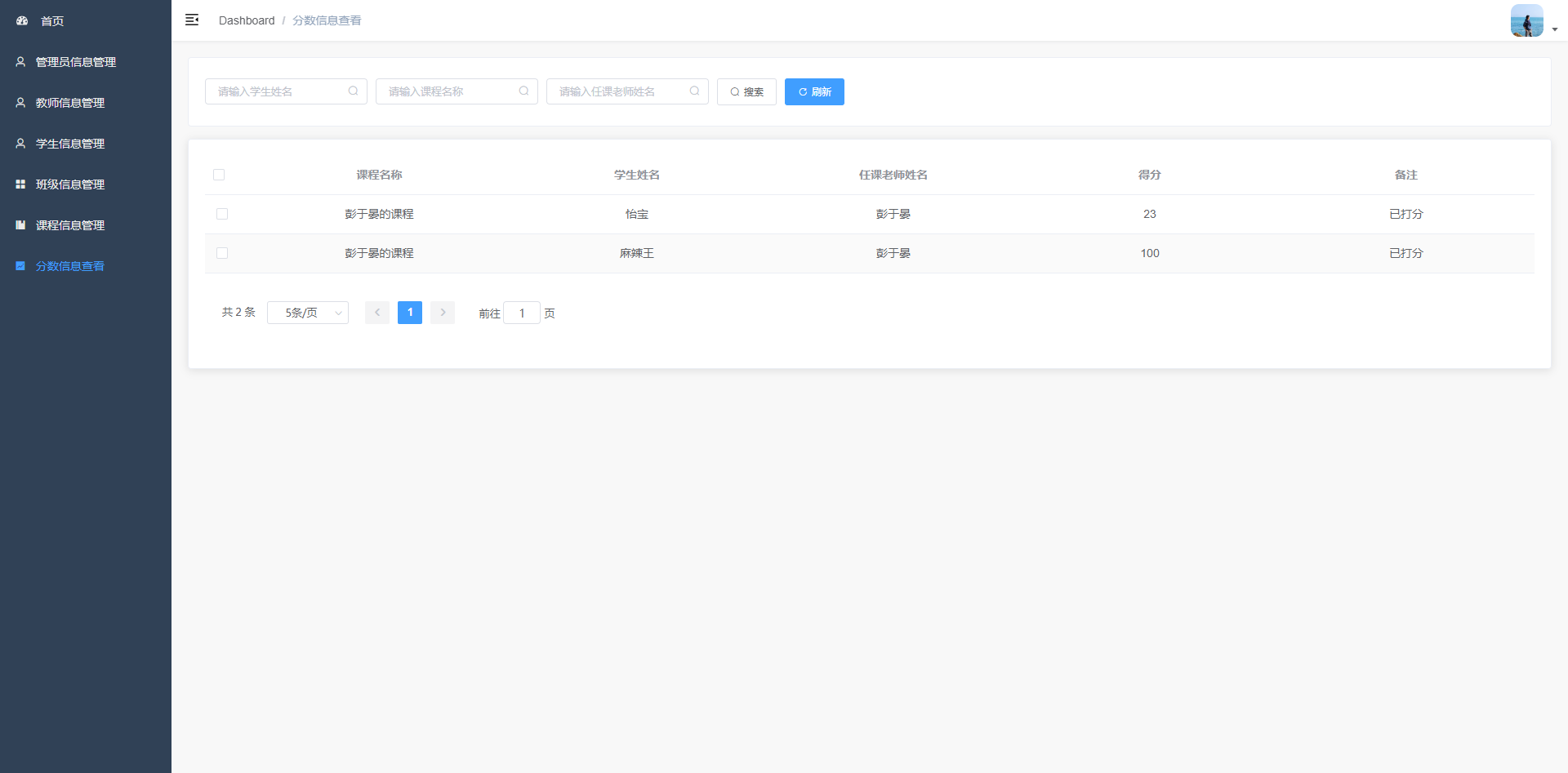Click the search icon in course name field
Image resolution: width=1568 pixels, height=773 pixels.
pyautogui.click(x=523, y=91)
